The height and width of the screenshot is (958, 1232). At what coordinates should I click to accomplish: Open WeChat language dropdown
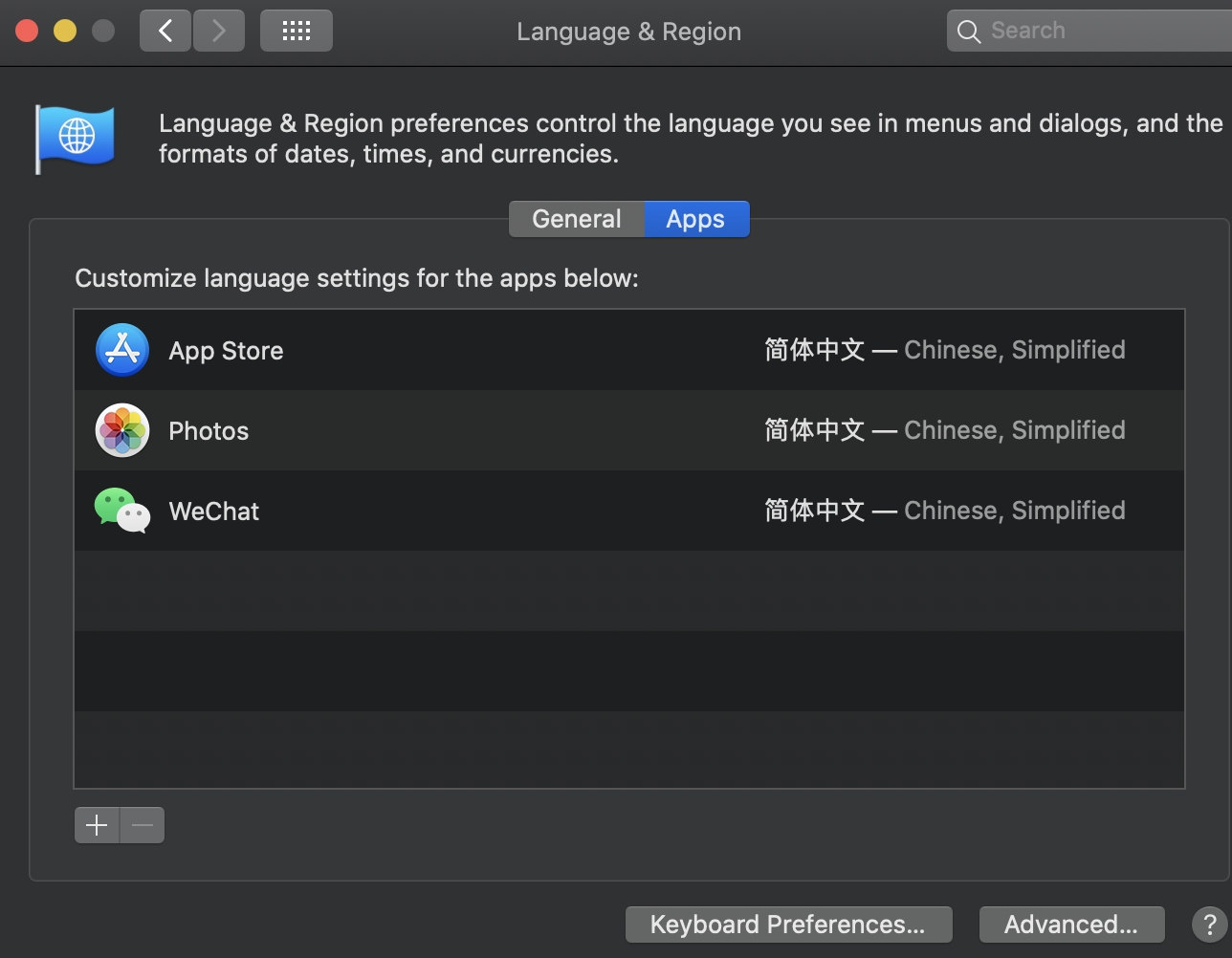[x=944, y=511]
